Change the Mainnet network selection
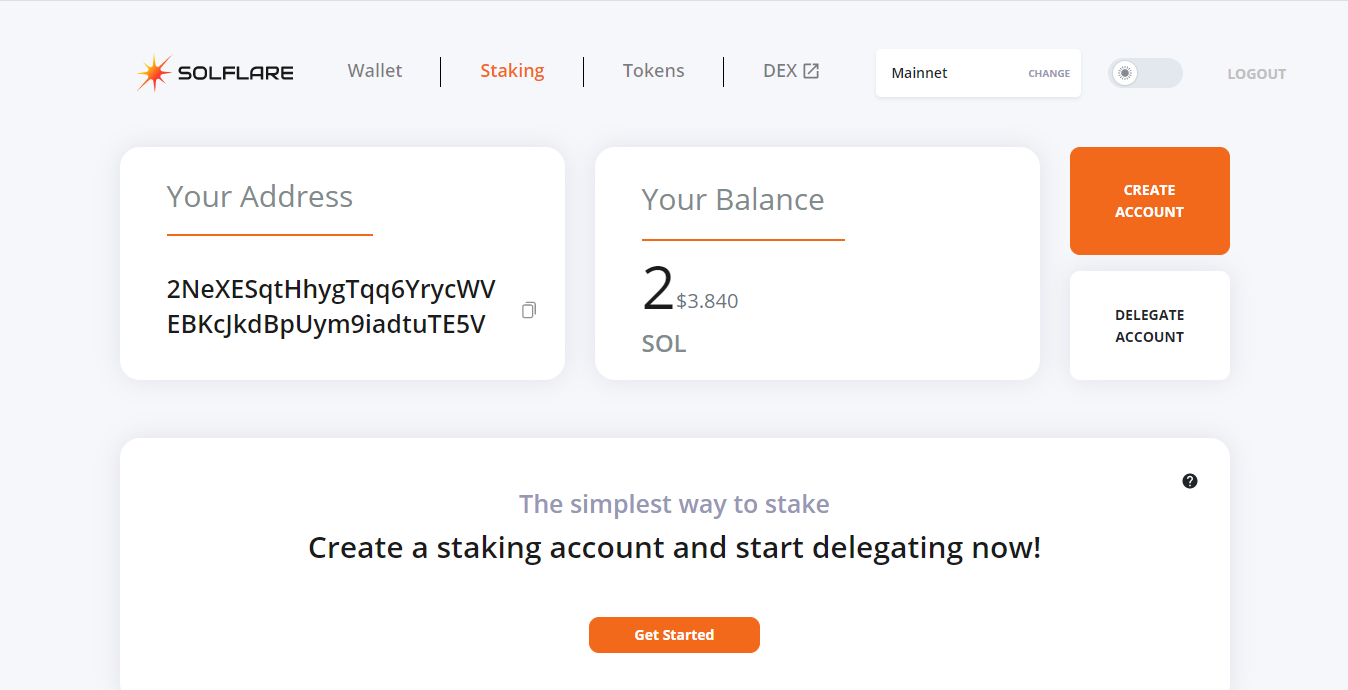This screenshot has height=690, width=1348. (1049, 74)
